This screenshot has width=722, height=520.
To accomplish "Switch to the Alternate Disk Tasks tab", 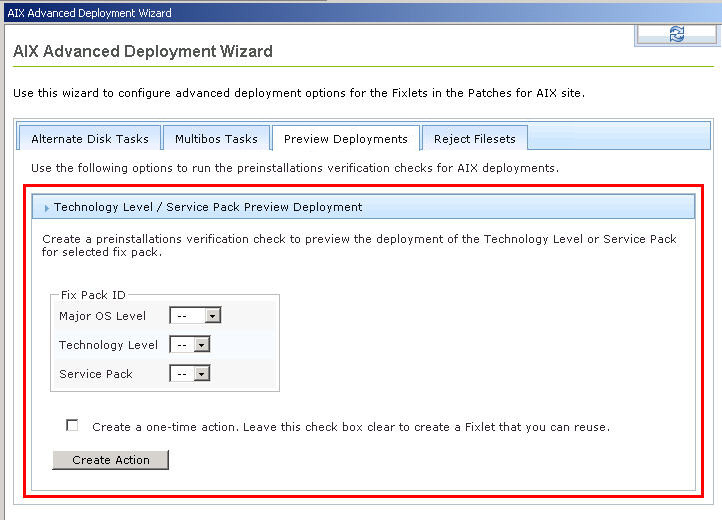I will pos(90,139).
